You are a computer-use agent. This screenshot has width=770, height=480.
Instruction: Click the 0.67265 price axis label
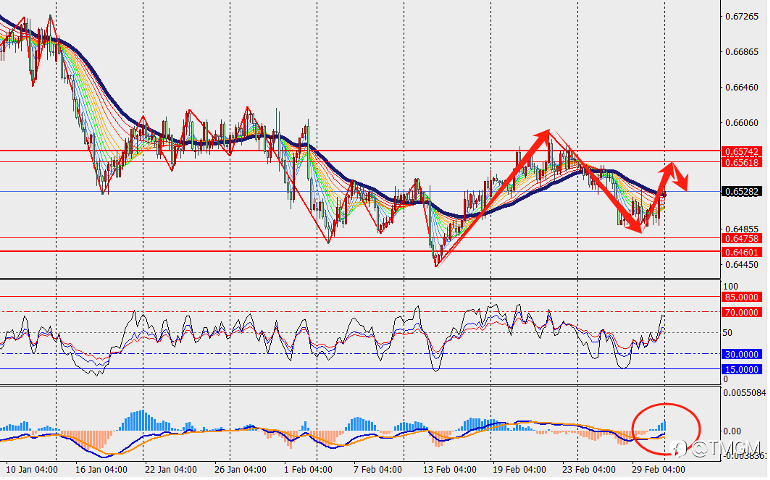pos(742,17)
